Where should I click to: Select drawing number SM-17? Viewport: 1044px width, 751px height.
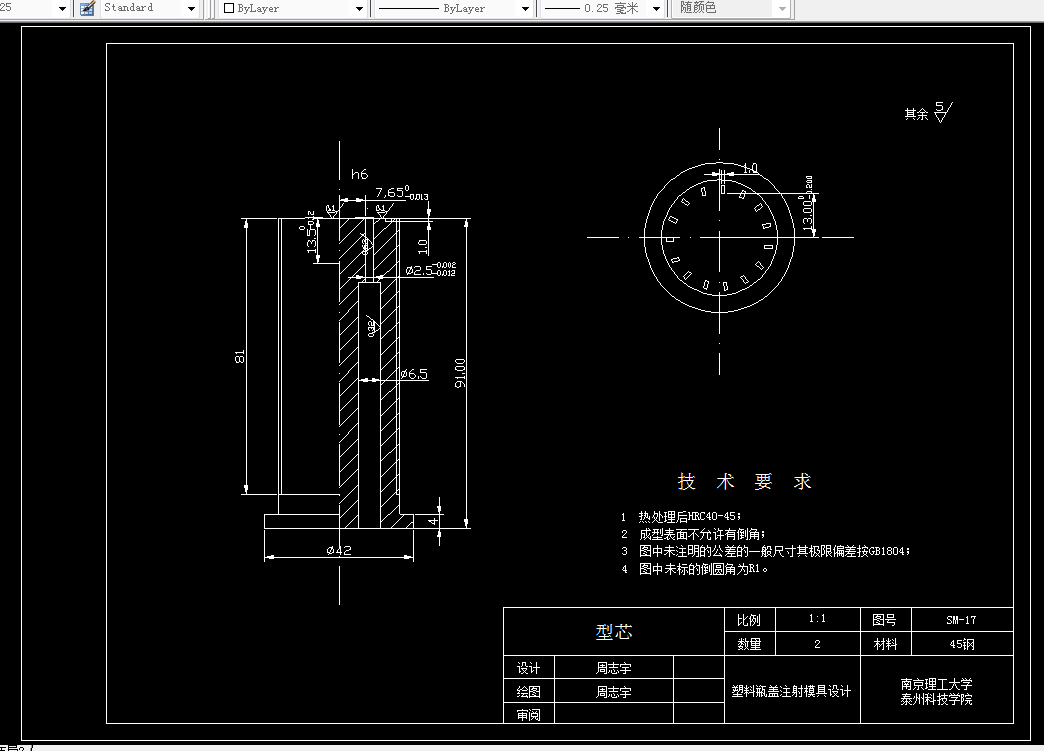[x=961, y=620]
